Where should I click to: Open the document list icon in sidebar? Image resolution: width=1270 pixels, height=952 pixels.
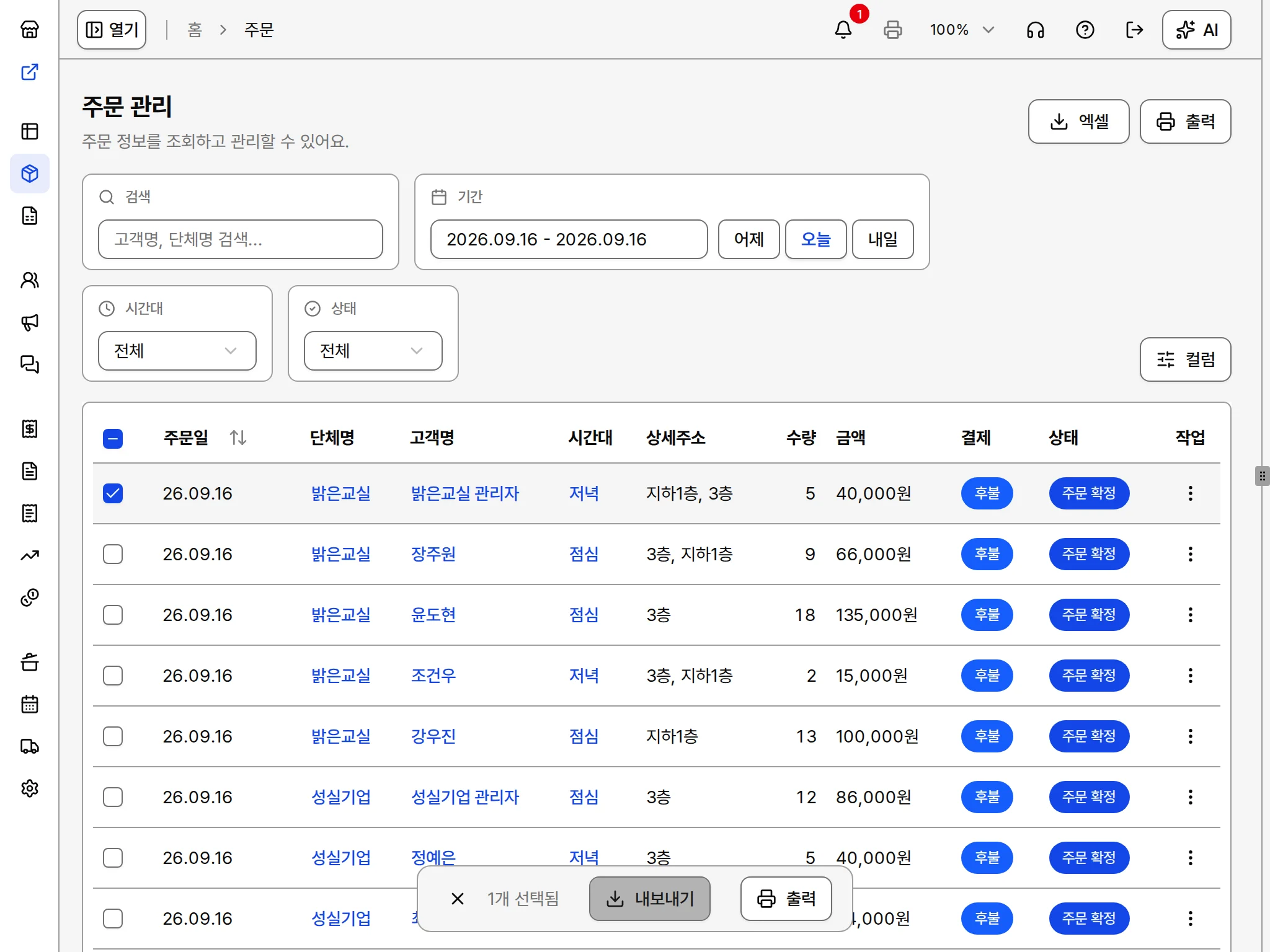point(30,216)
